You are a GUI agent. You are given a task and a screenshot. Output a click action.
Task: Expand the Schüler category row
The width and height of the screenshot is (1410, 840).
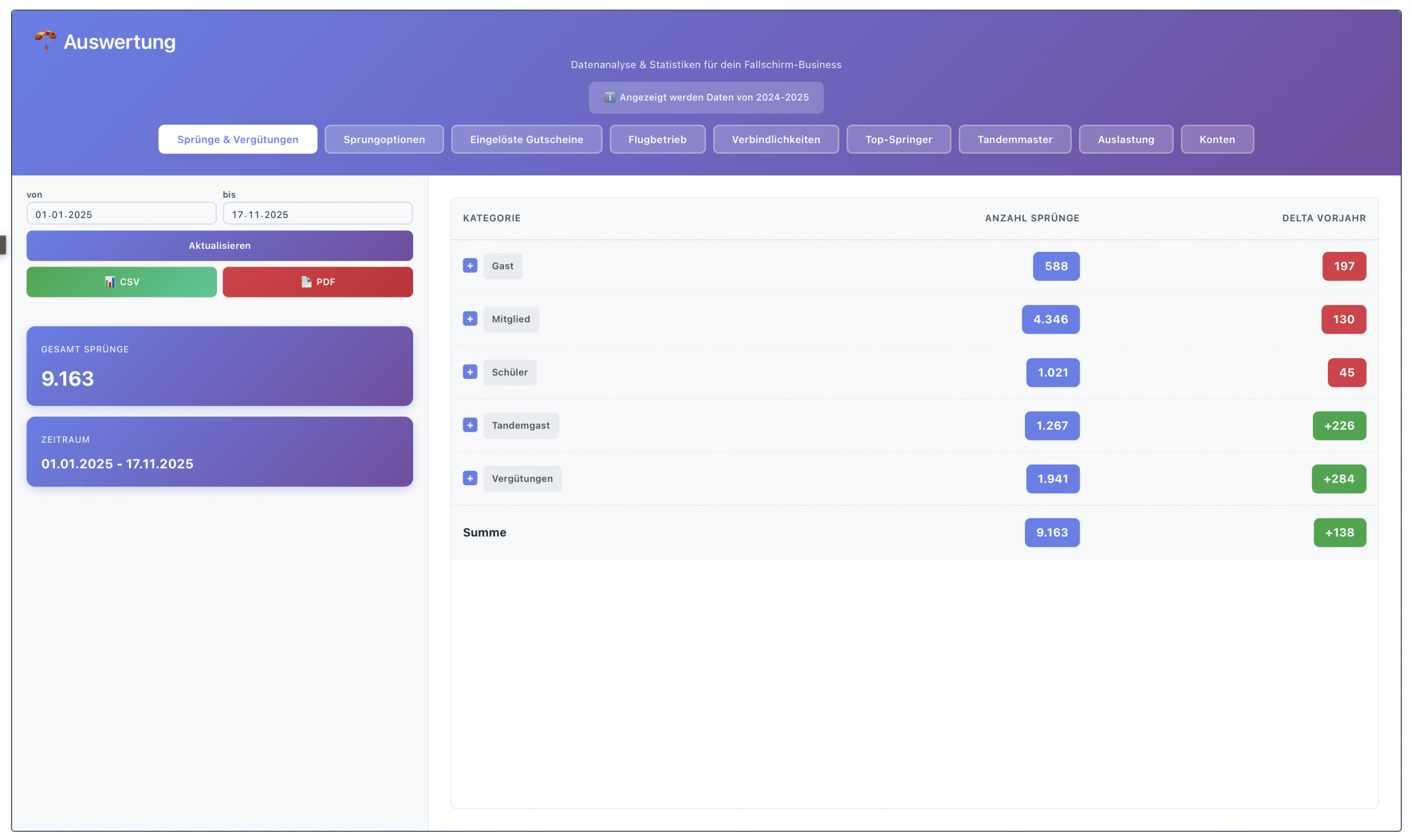pos(470,372)
